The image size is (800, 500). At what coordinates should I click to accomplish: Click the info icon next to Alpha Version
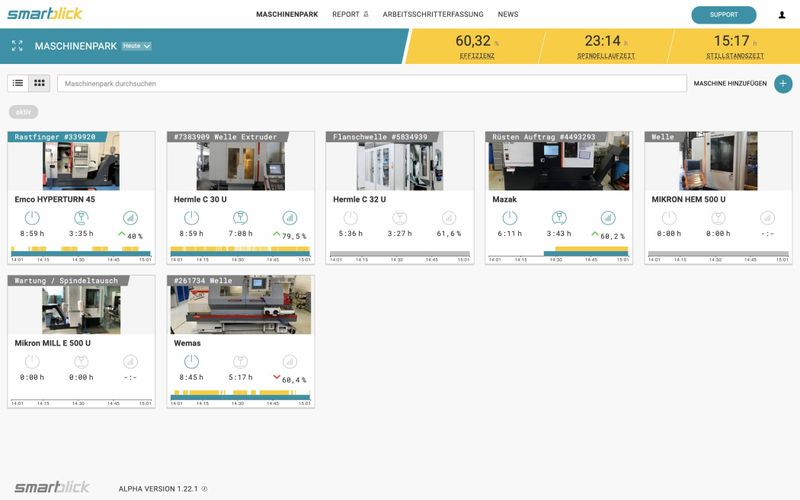point(205,489)
